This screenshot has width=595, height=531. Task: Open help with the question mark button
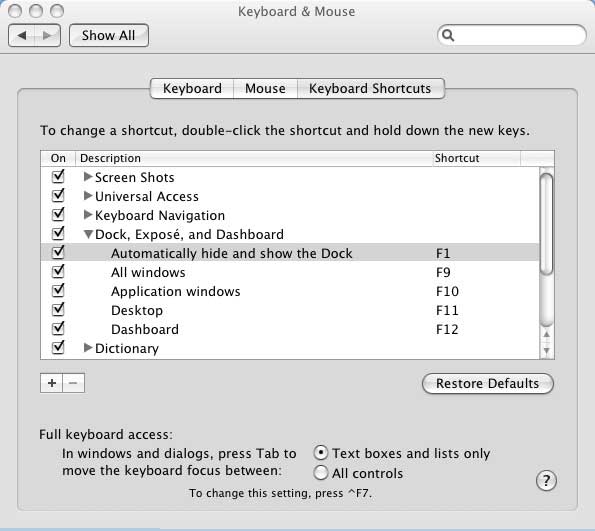(546, 481)
